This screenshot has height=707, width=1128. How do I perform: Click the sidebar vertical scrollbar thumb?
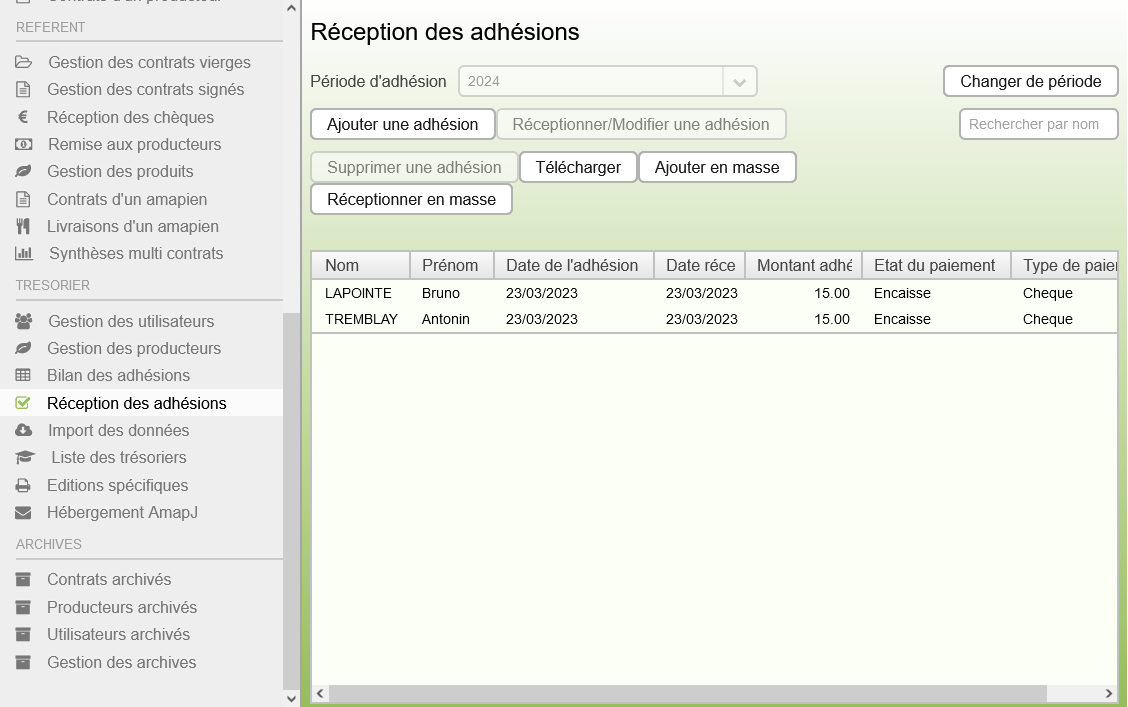pos(291,501)
